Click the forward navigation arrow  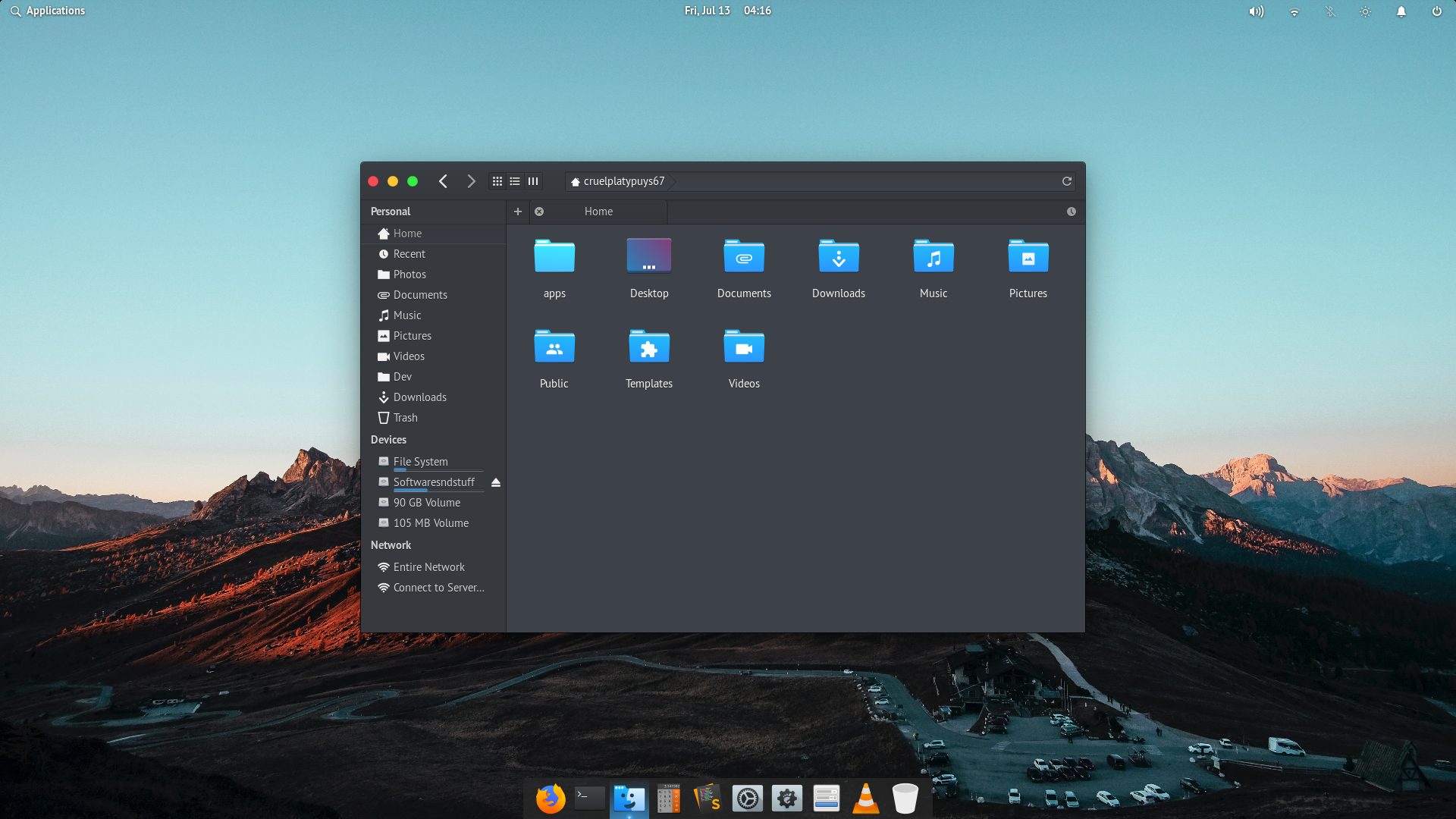471,181
